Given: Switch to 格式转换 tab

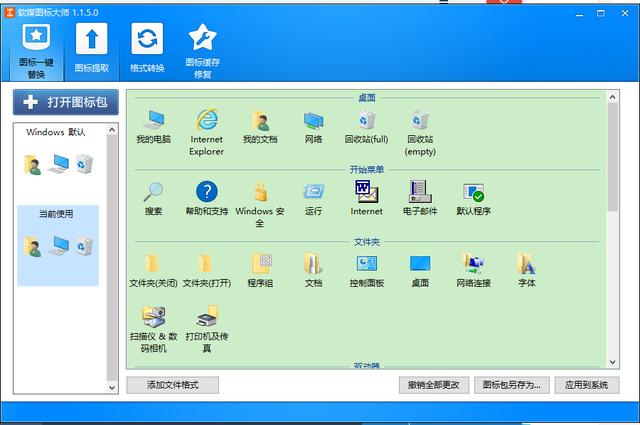Looking at the screenshot, I should click(x=147, y=50).
